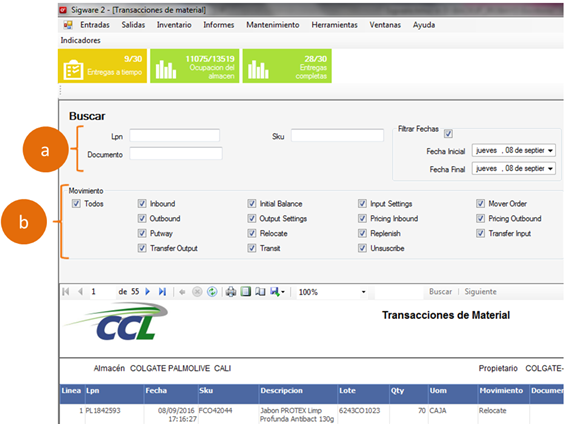This screenshot has height=424, width=565.
Task: Open the Inventario menu
Action: point(174,25)
